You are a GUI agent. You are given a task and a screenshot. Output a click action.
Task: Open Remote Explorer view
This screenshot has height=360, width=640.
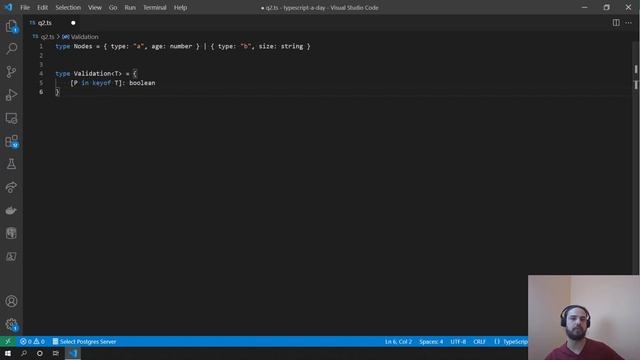tap(11, 118)
